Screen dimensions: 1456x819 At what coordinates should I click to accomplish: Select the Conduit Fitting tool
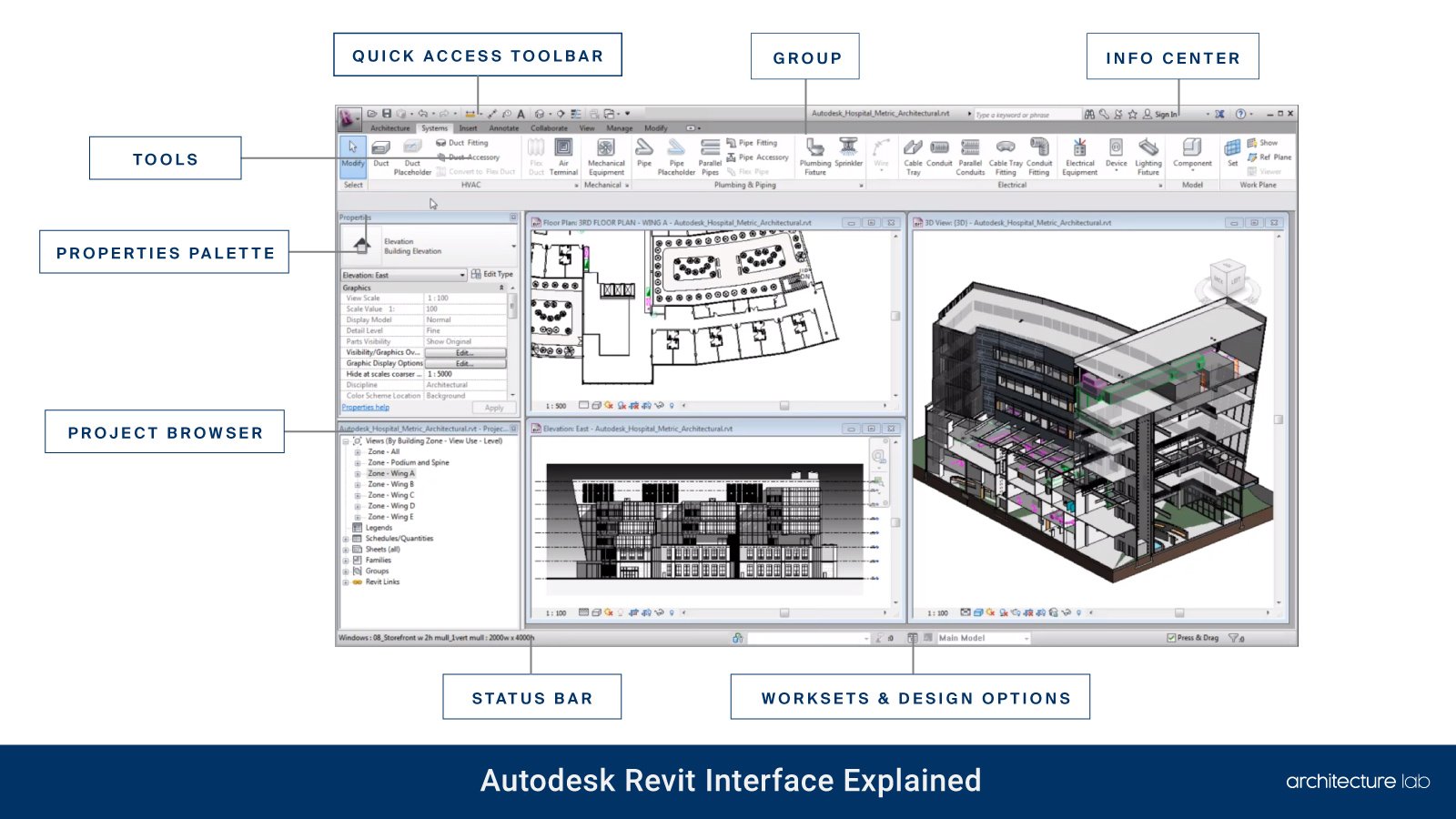click(x=1039, y=157)
